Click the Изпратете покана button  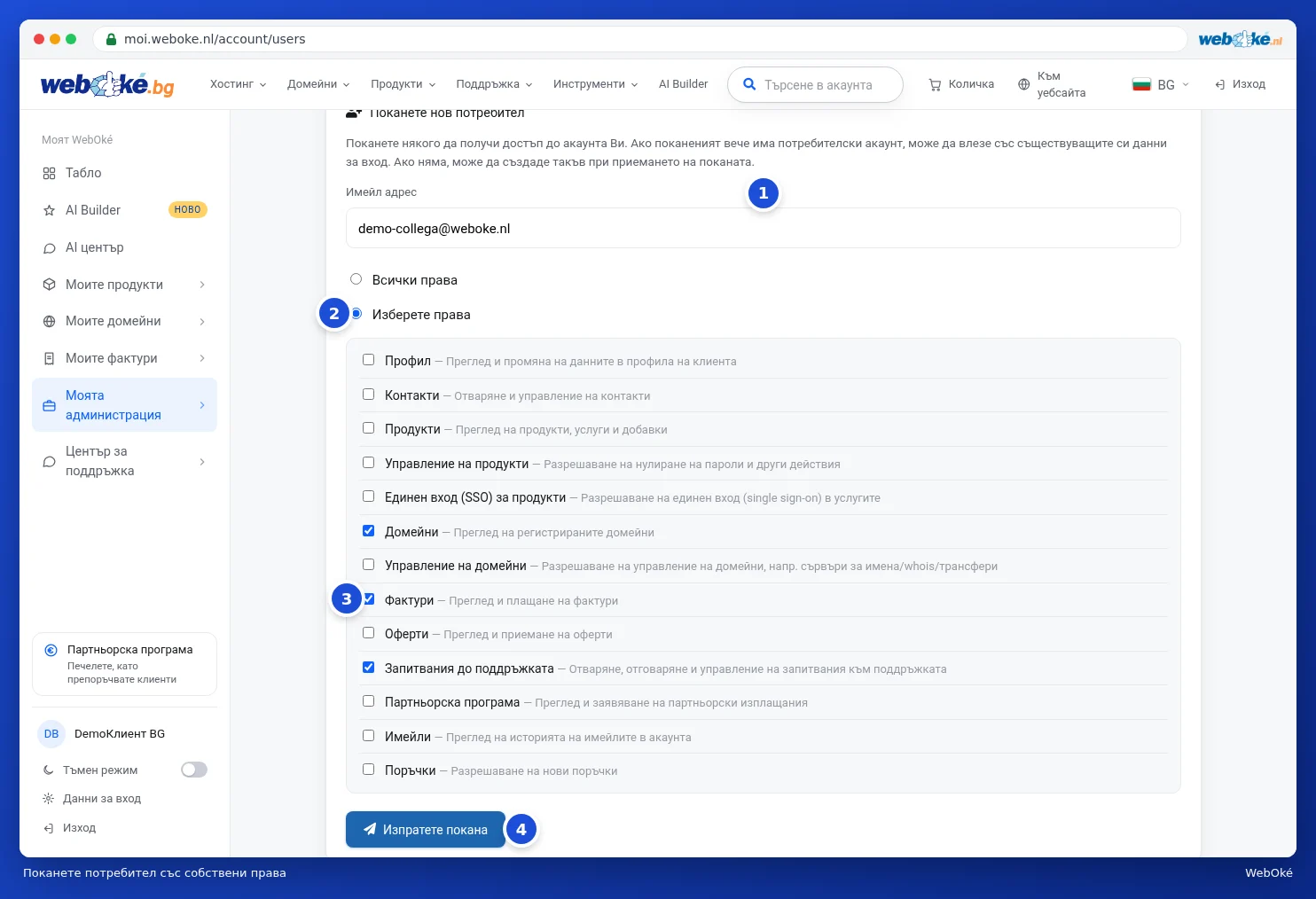(x=426, y=830)
